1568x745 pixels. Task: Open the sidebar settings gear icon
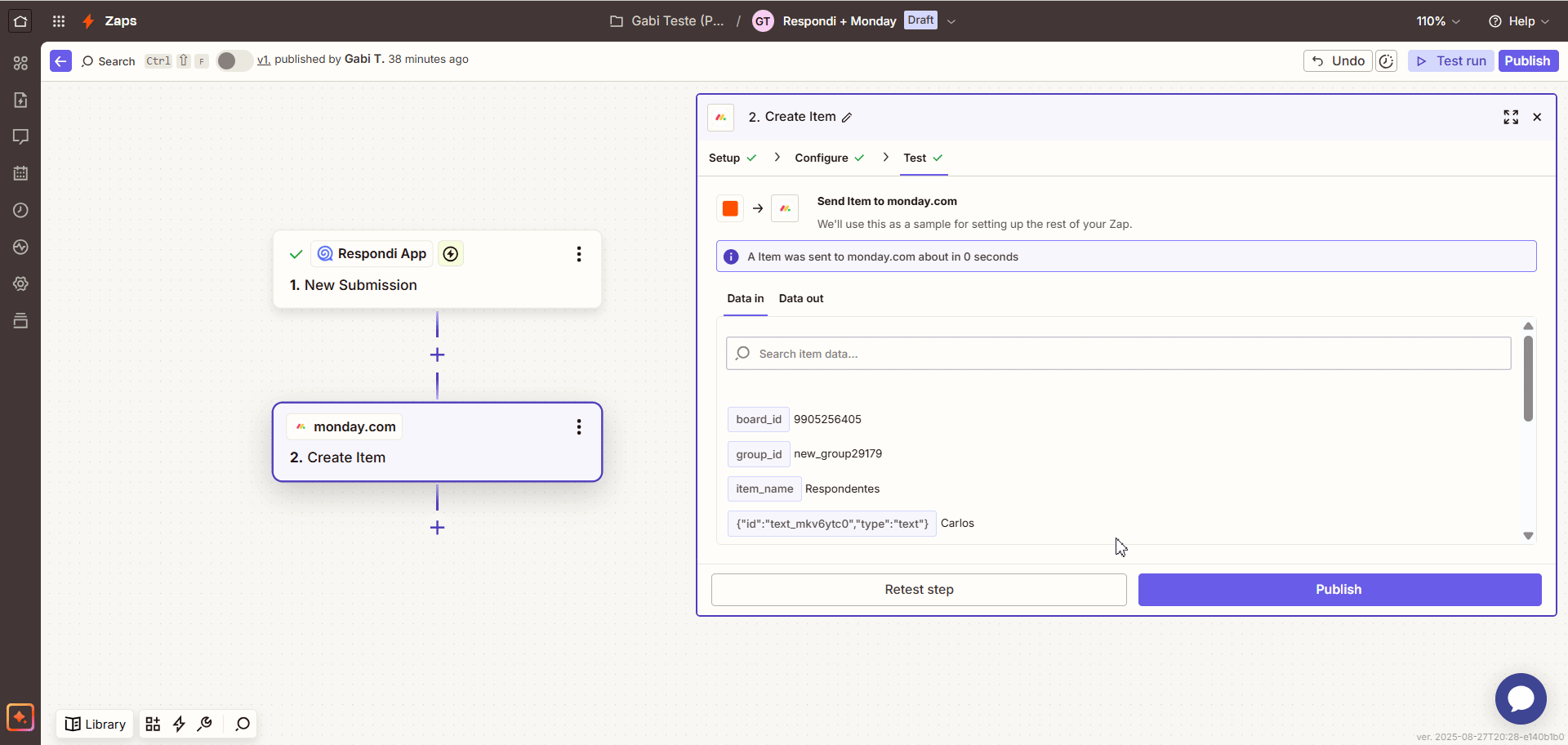click(20, 283)
